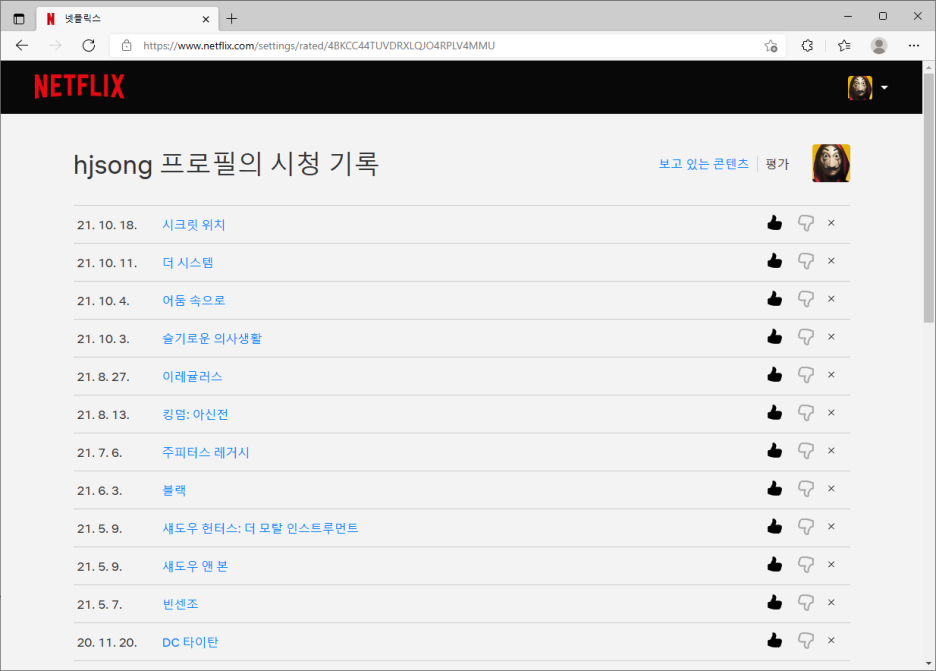The height and width of the screenshot is (671, 936).
Task: Go back in browser
Action: click(22, 45)
